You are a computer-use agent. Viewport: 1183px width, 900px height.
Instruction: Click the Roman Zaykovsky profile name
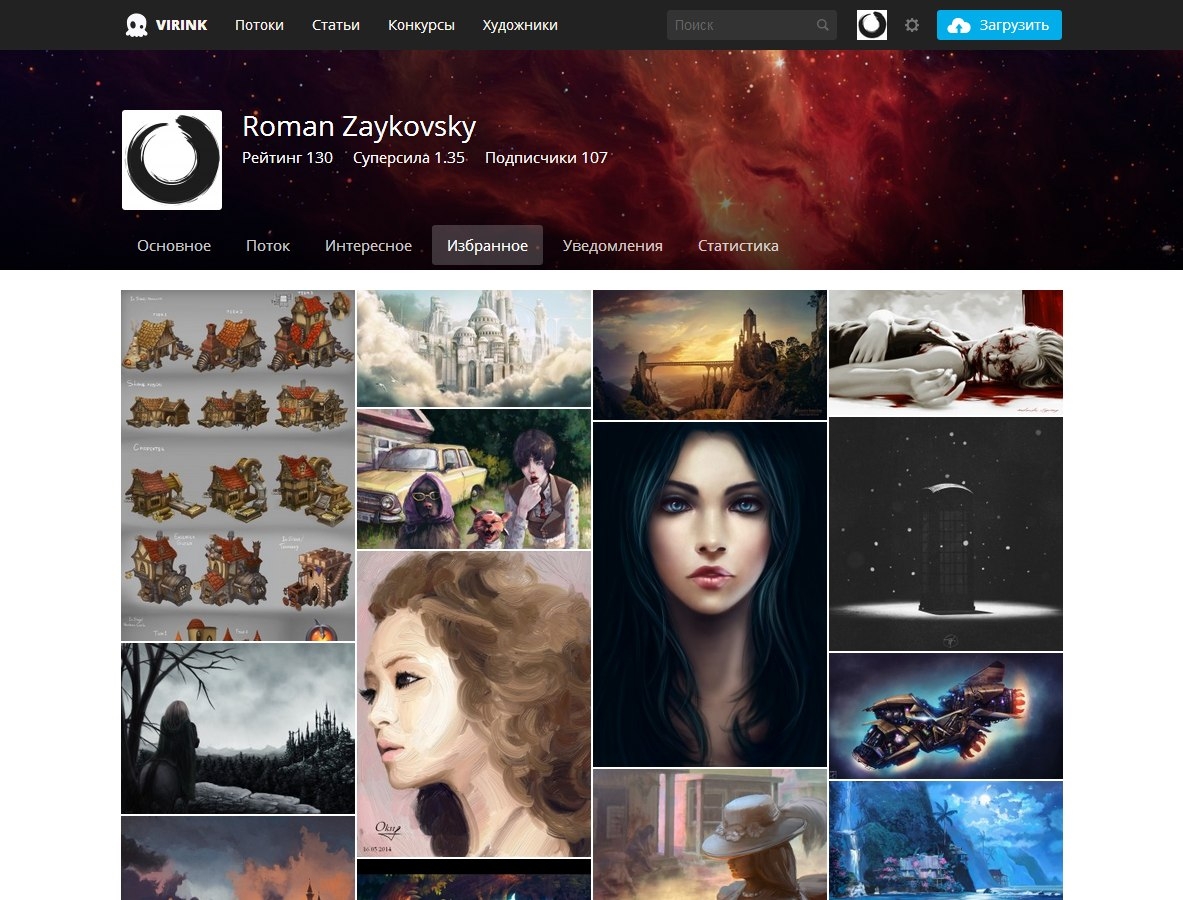point(359,126)
